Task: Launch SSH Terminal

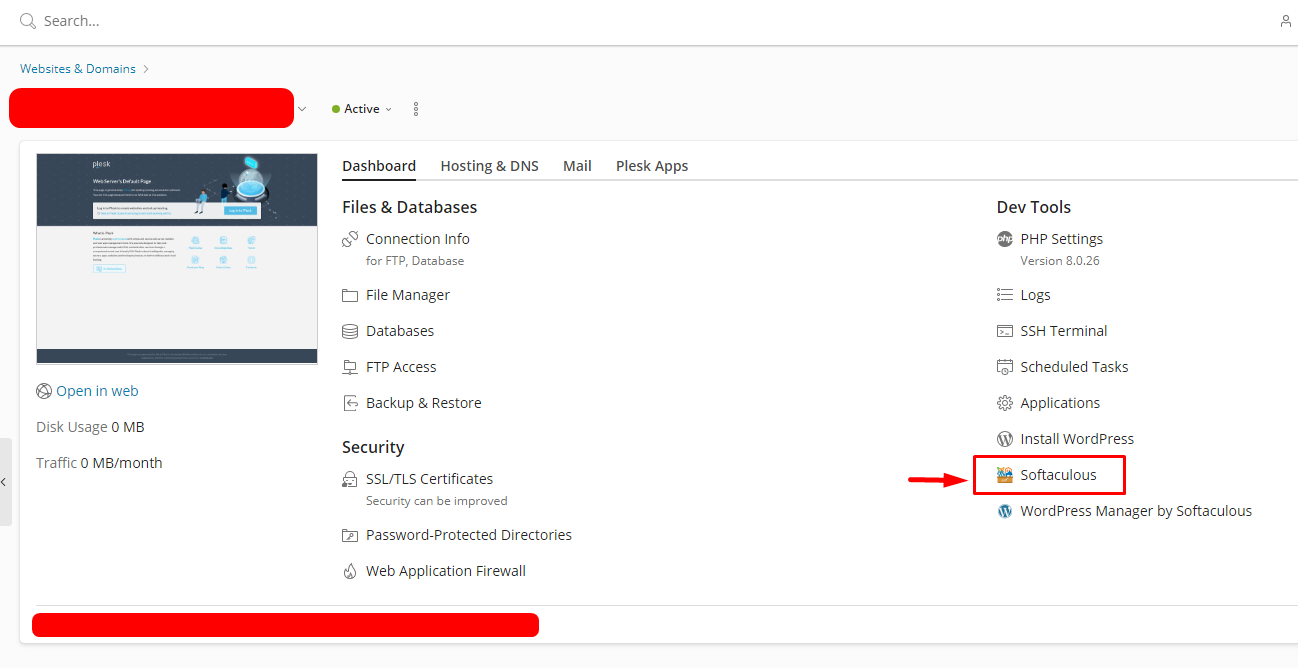Action: click(1064, 331)
